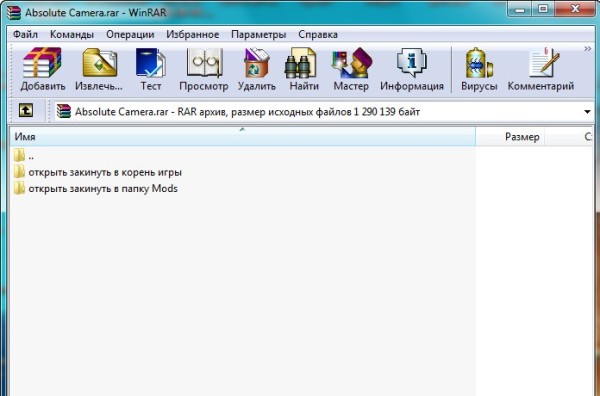Open the Просмотр (View) tool
This screenshot has width=600, height=396.
204,69
